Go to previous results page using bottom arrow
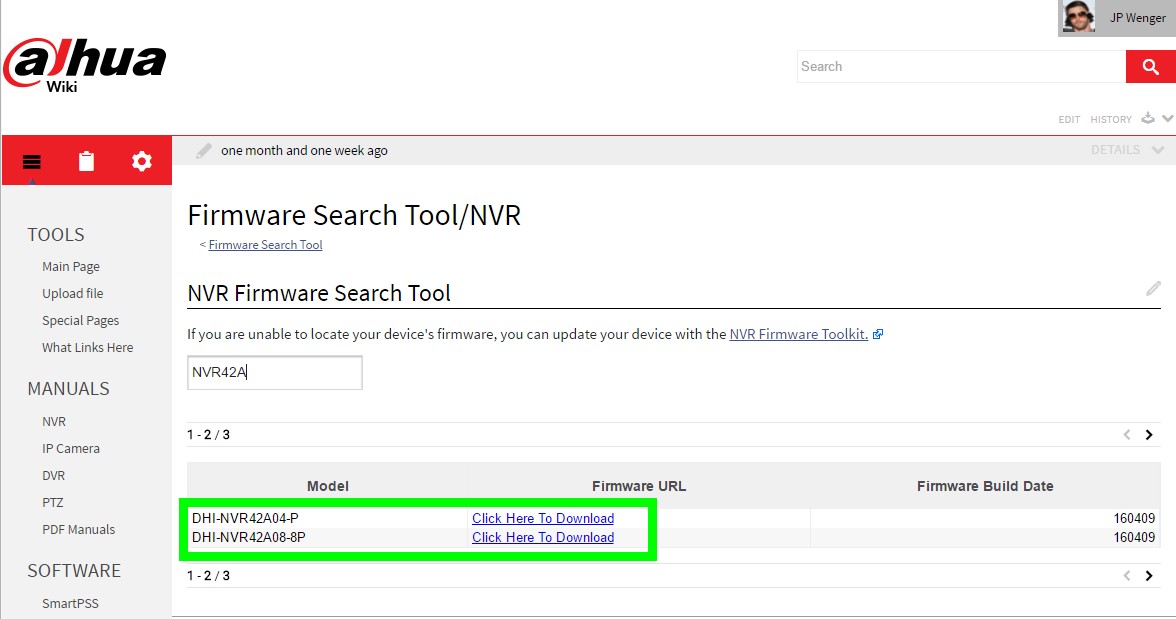 [1126, 576]
